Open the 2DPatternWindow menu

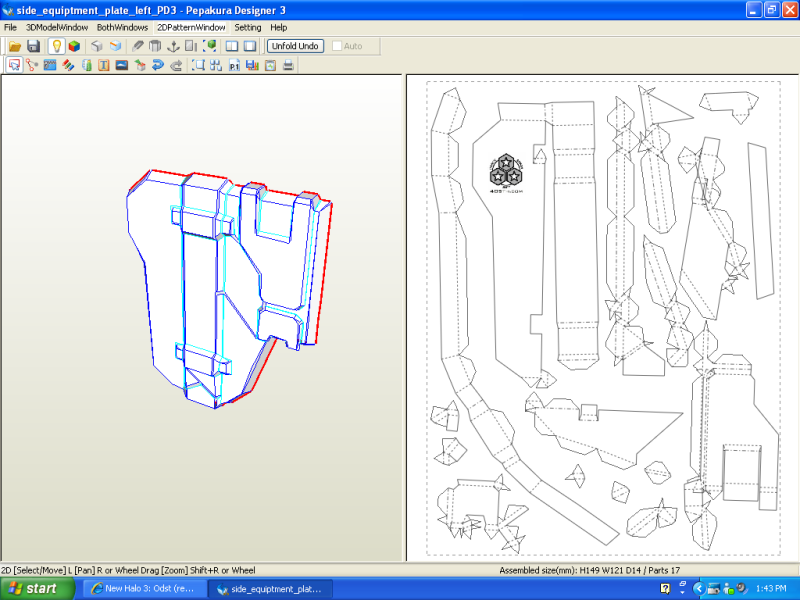[x=191, y=27]
